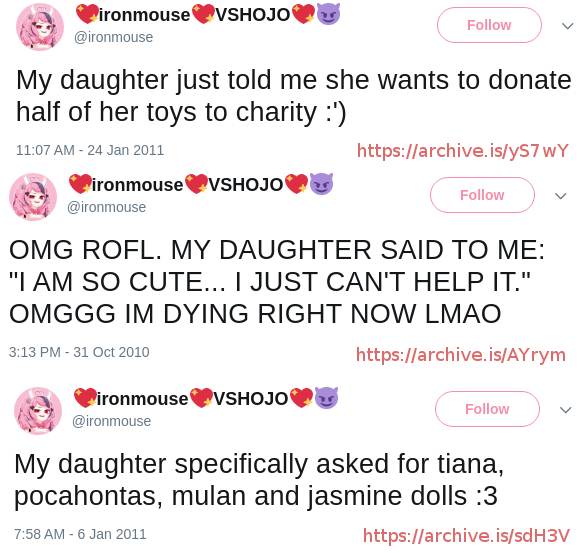Open the archive.is/yS7wY link
Screen dimensions: 579x553
[x=462, y=151]
